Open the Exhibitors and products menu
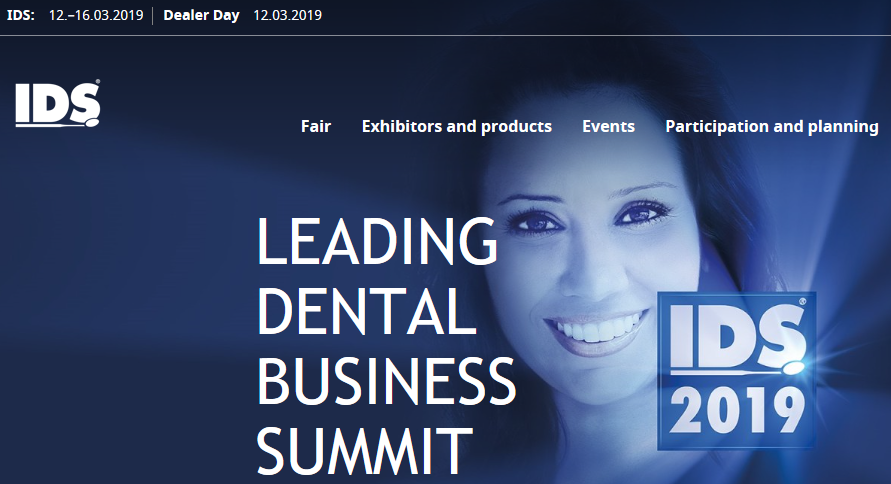 point(457,126)
